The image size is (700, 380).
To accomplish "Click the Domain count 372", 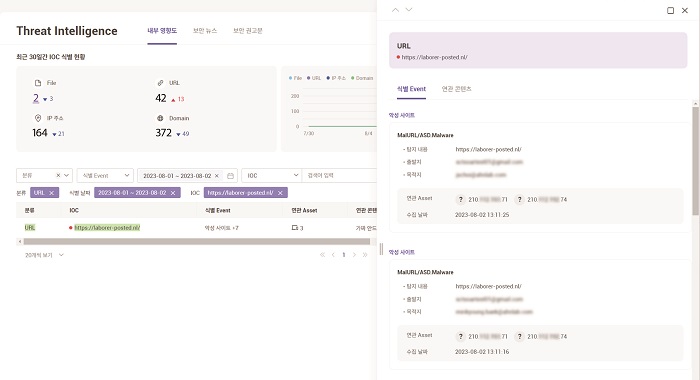I will [163, 133].
